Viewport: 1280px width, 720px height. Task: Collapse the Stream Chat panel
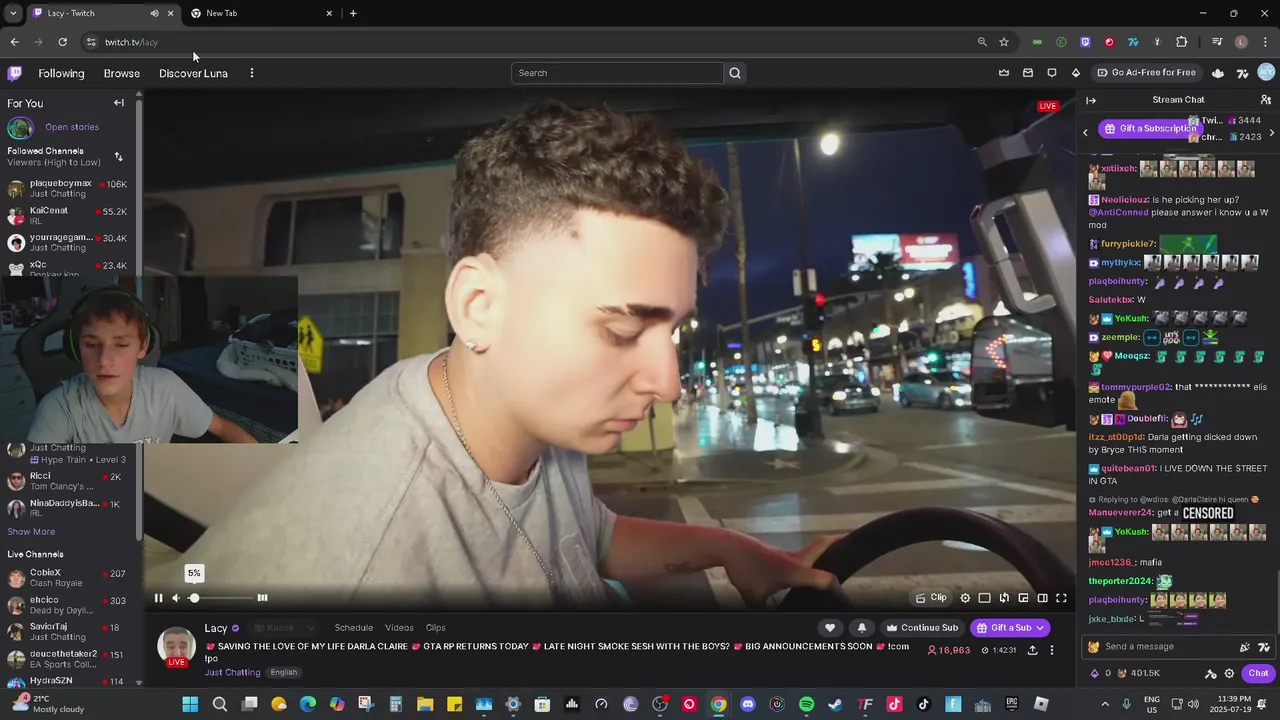coord(1091,100)
